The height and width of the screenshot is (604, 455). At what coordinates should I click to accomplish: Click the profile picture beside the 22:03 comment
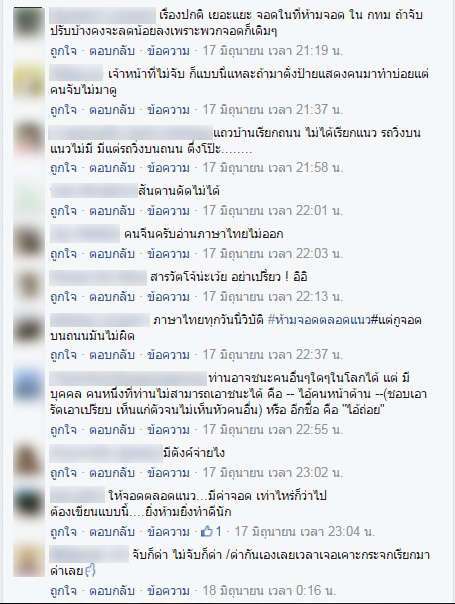click(29, 242)
